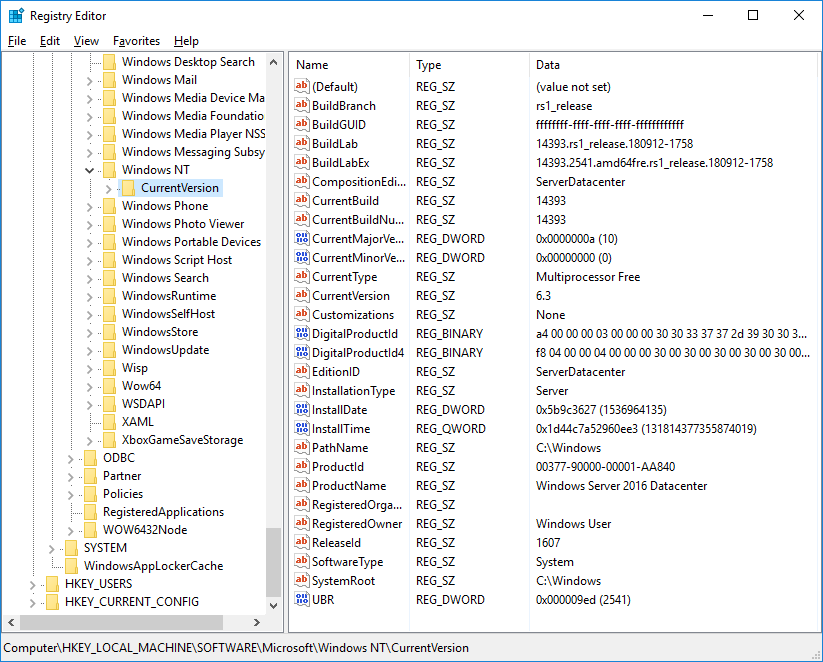The image size is (823, 662).
Task: Click the folder icon of CurrentVersion key
Action: point(128,188)
